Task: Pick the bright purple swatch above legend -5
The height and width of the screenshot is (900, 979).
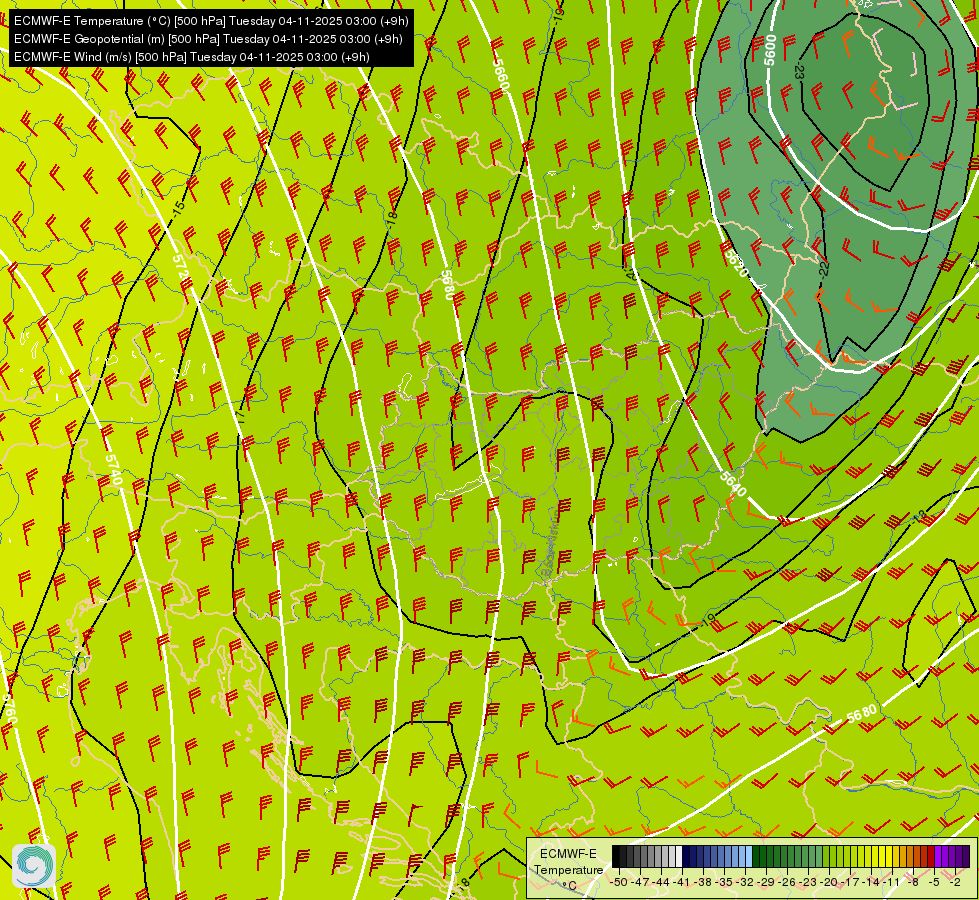Action: point(938,857)
